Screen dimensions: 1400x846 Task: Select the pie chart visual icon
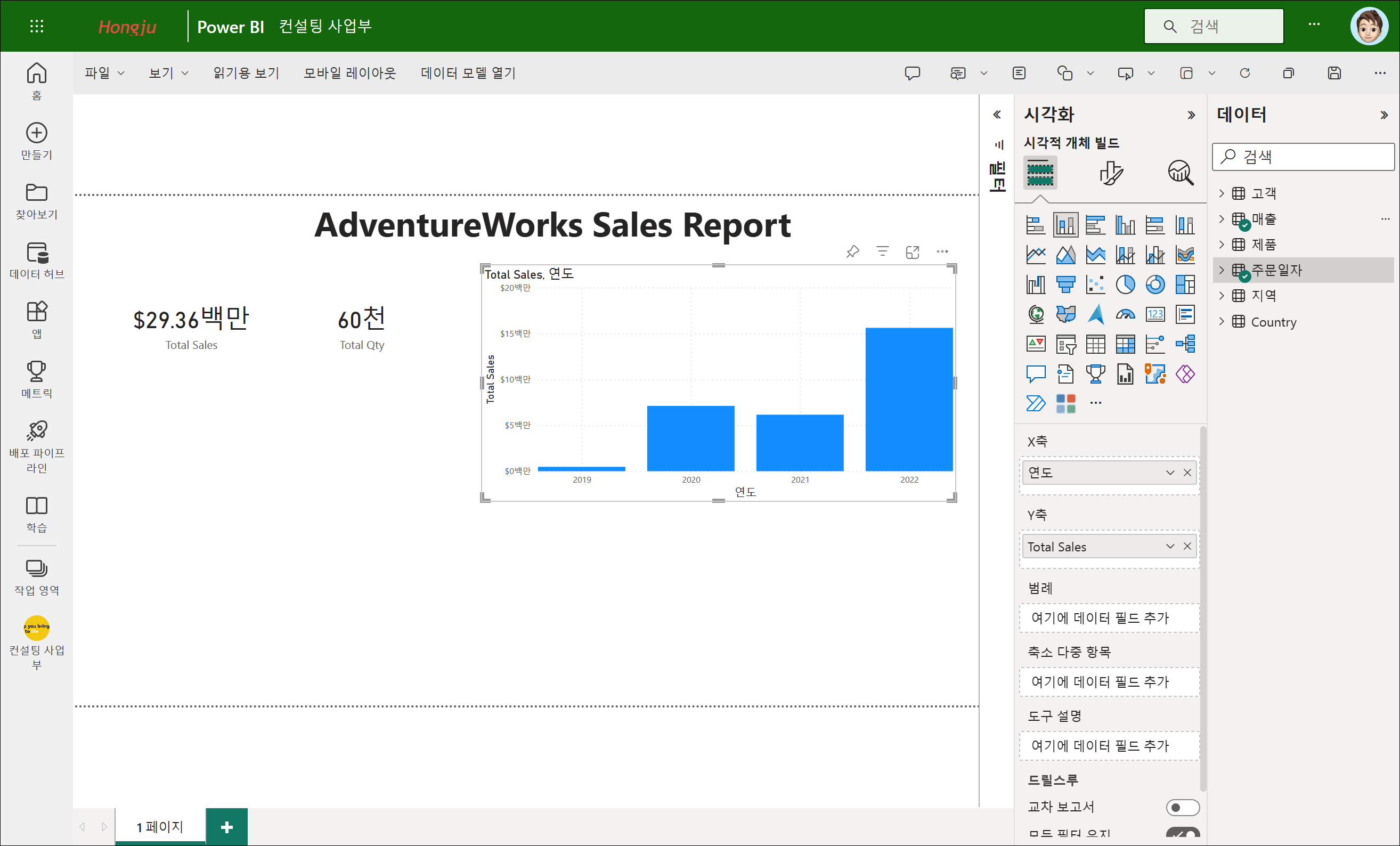pyautogui.click(x=1125, y=284)
